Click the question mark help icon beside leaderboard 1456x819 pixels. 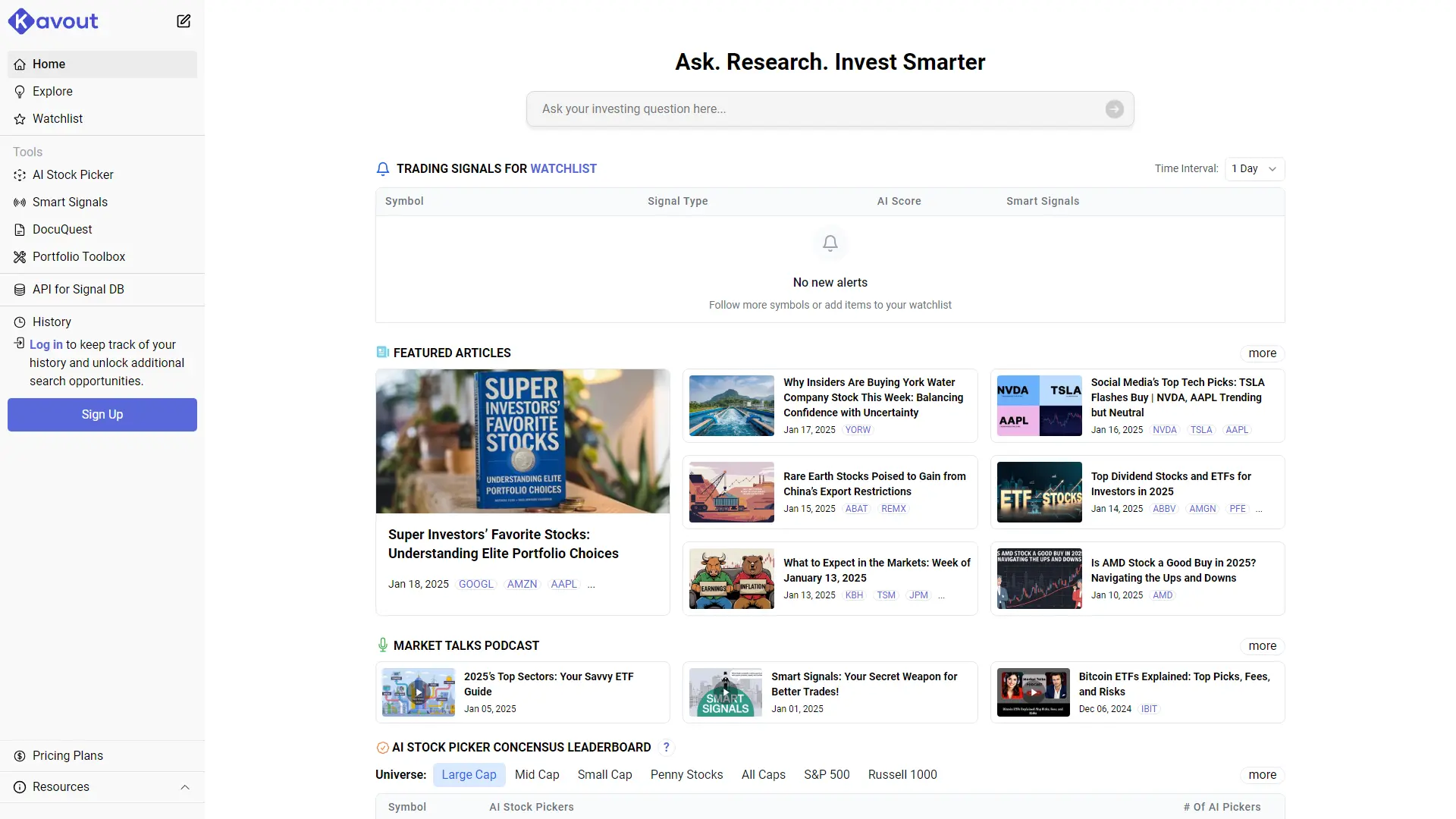click(666, 748)
